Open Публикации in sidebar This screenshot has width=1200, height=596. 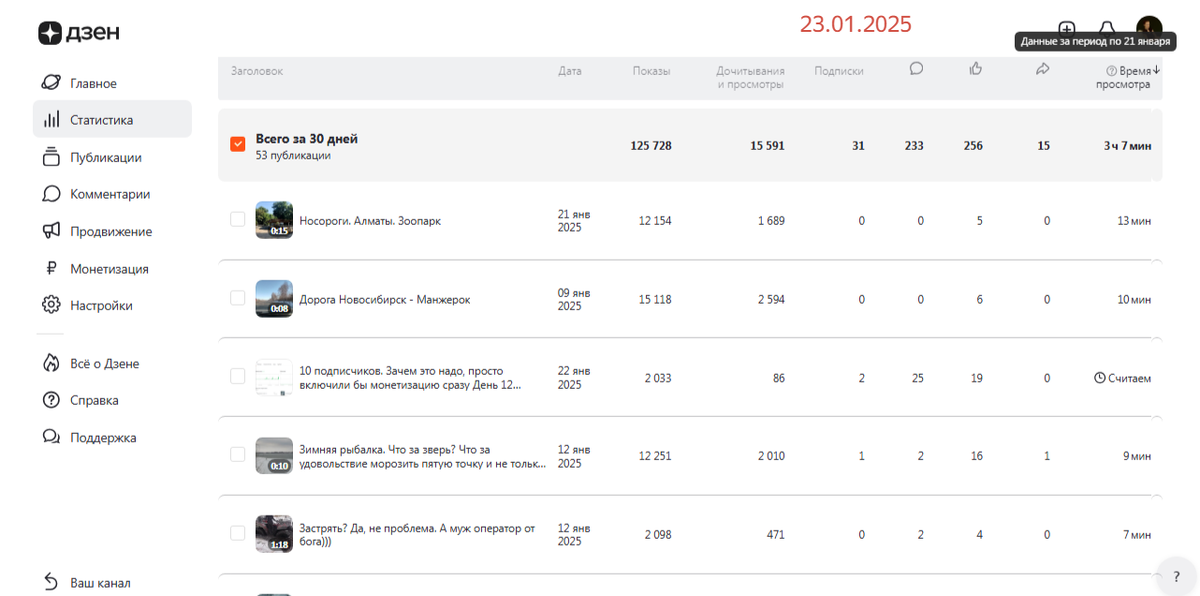point(112,157)
